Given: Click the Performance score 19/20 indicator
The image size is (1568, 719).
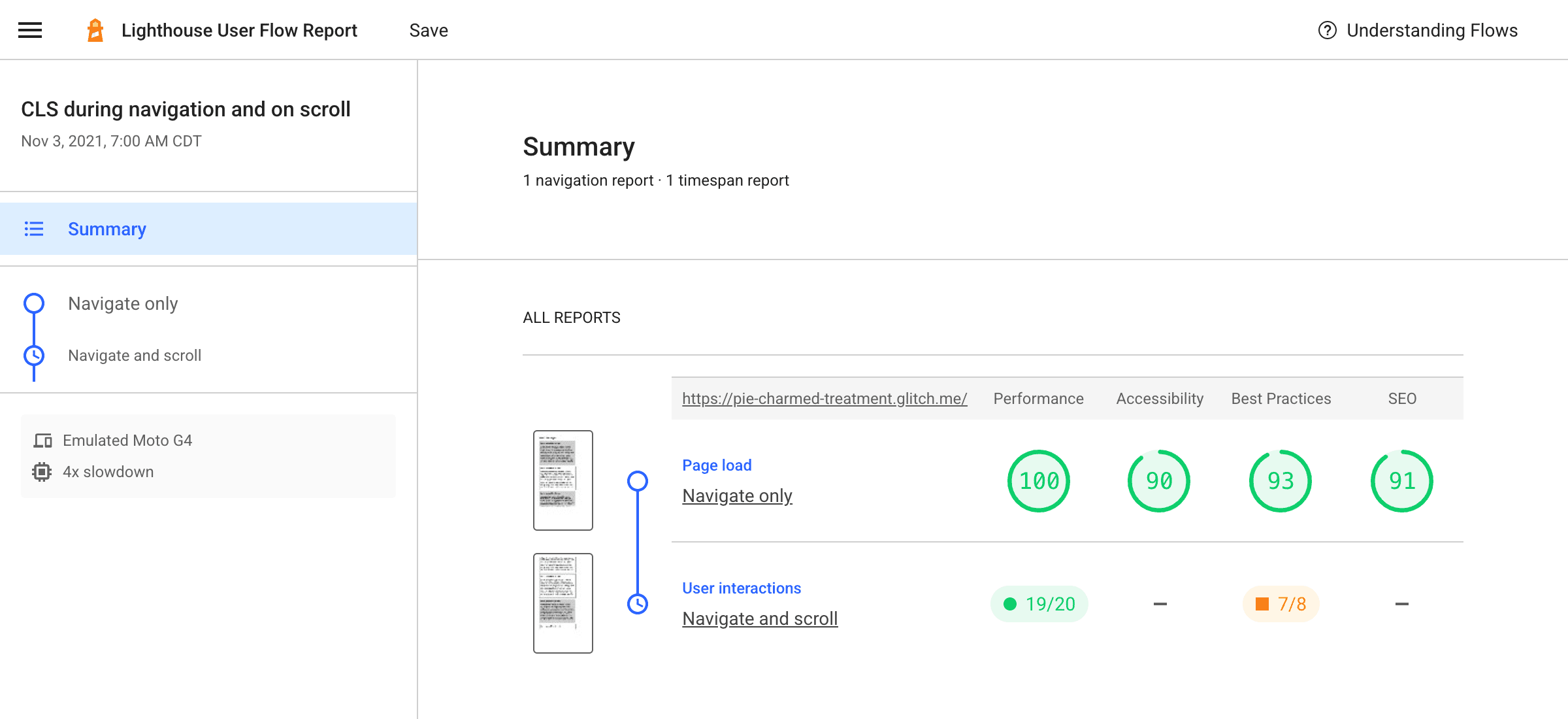Looking at the screenshot, I should (1040, 603).
